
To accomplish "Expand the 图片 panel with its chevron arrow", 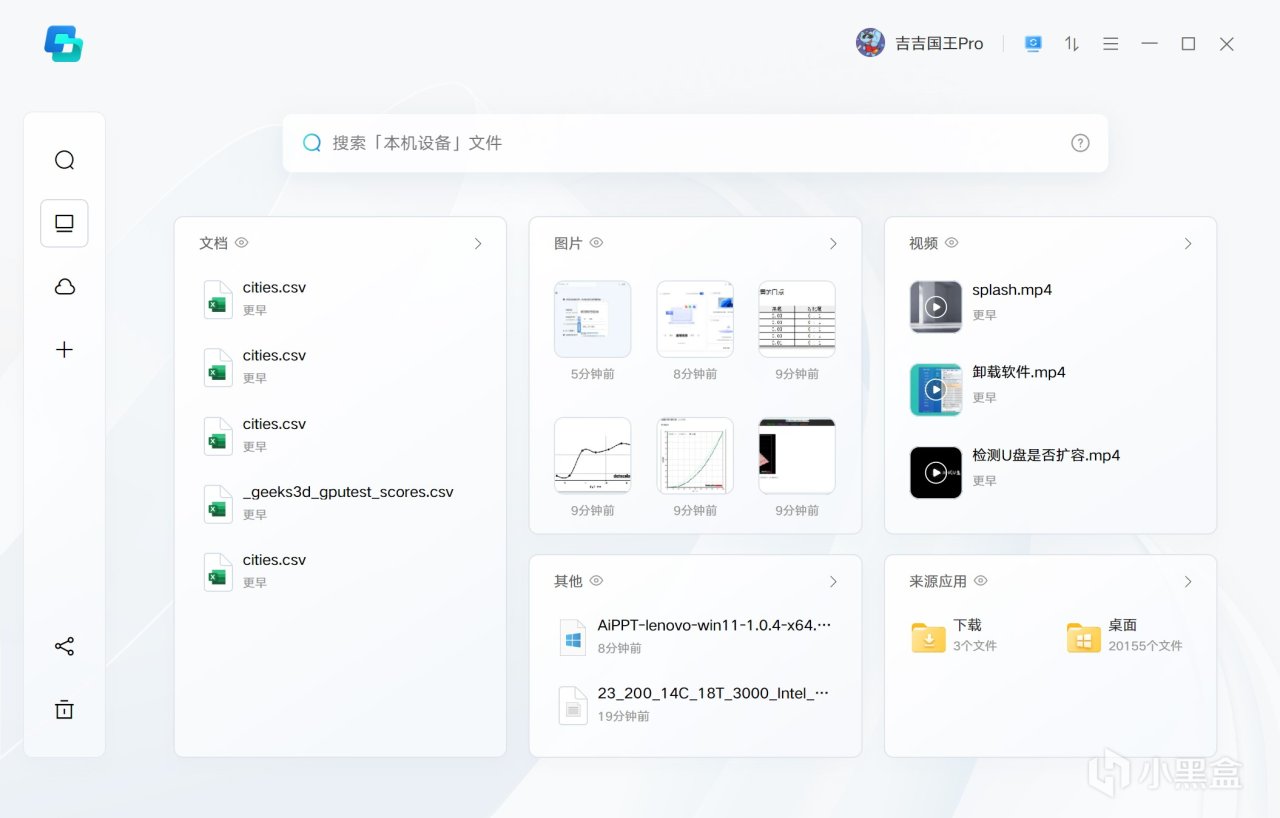I will point(833,244).
